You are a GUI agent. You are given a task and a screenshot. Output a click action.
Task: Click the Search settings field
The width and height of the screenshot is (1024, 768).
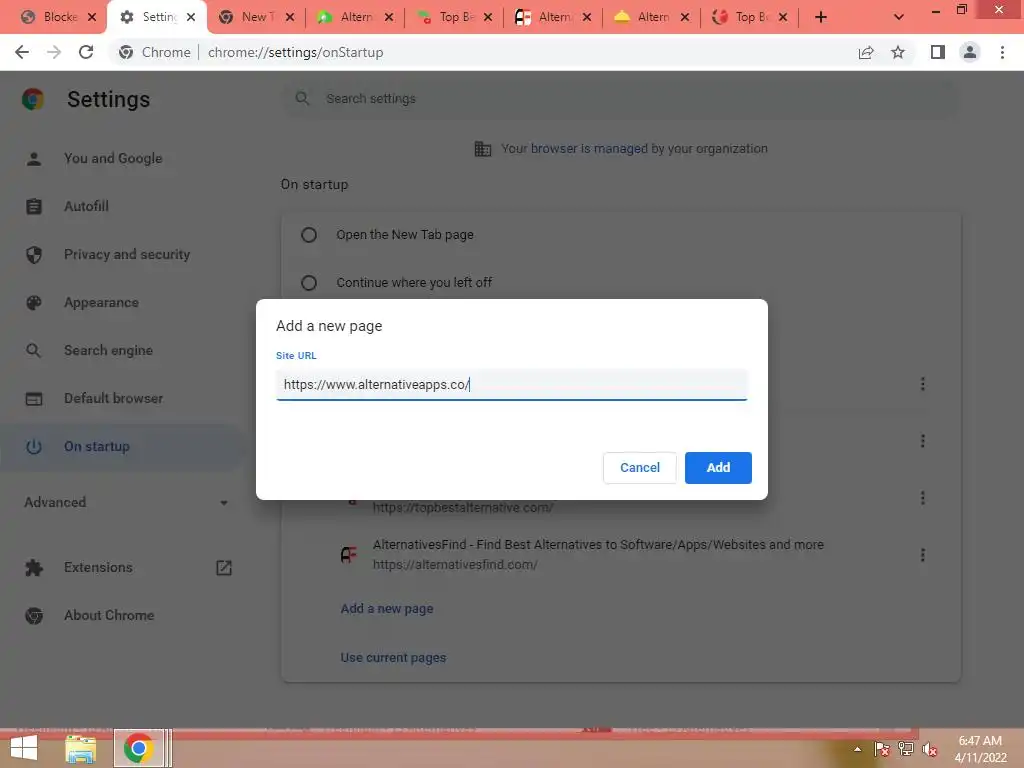(620, 99)
